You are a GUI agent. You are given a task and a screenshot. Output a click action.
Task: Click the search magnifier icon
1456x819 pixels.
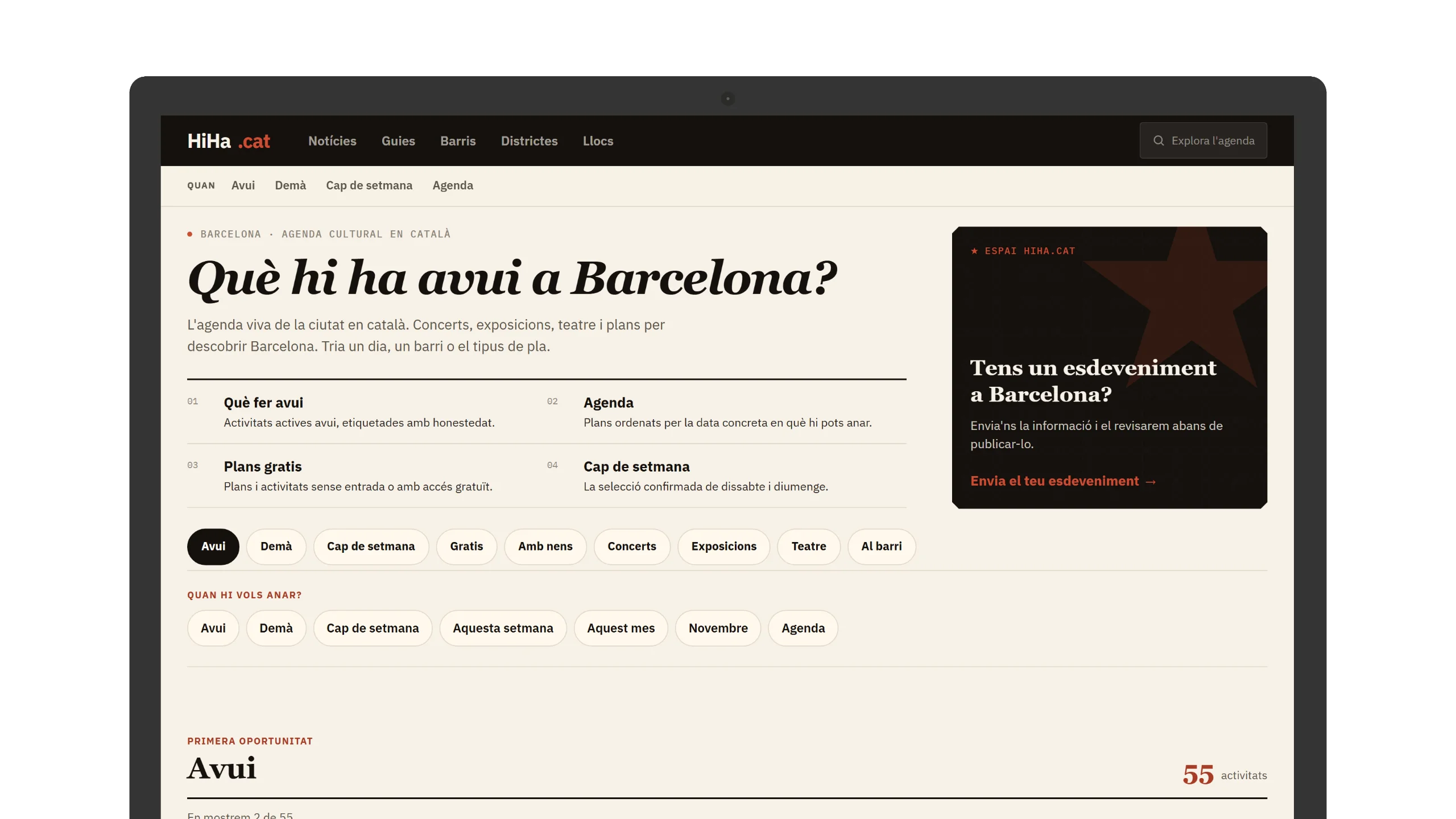click(1158, 140)
